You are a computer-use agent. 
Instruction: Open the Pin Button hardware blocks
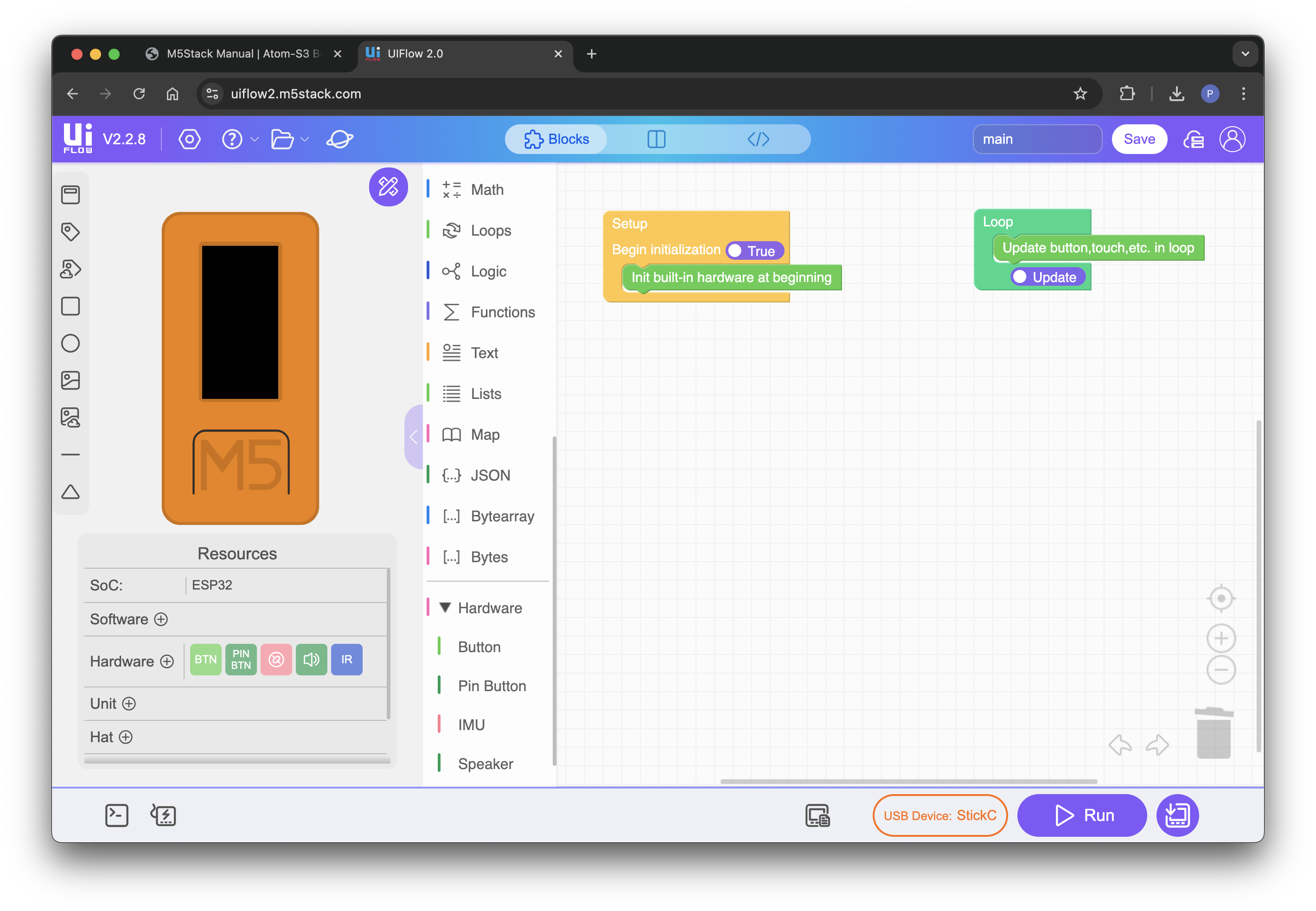point(492,686)
